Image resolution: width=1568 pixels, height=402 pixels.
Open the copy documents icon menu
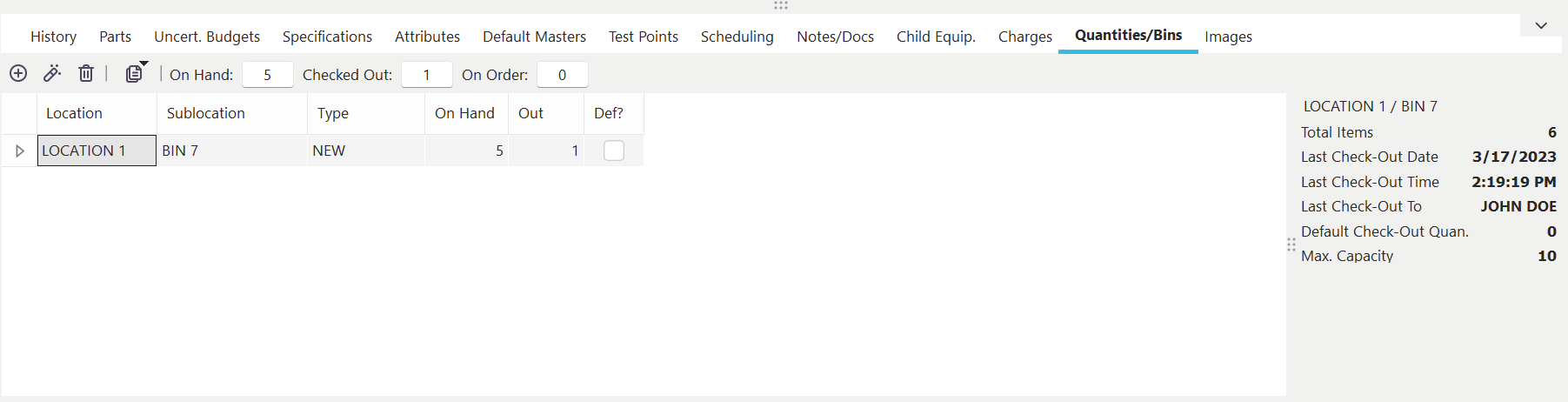[x=135, y=74]
